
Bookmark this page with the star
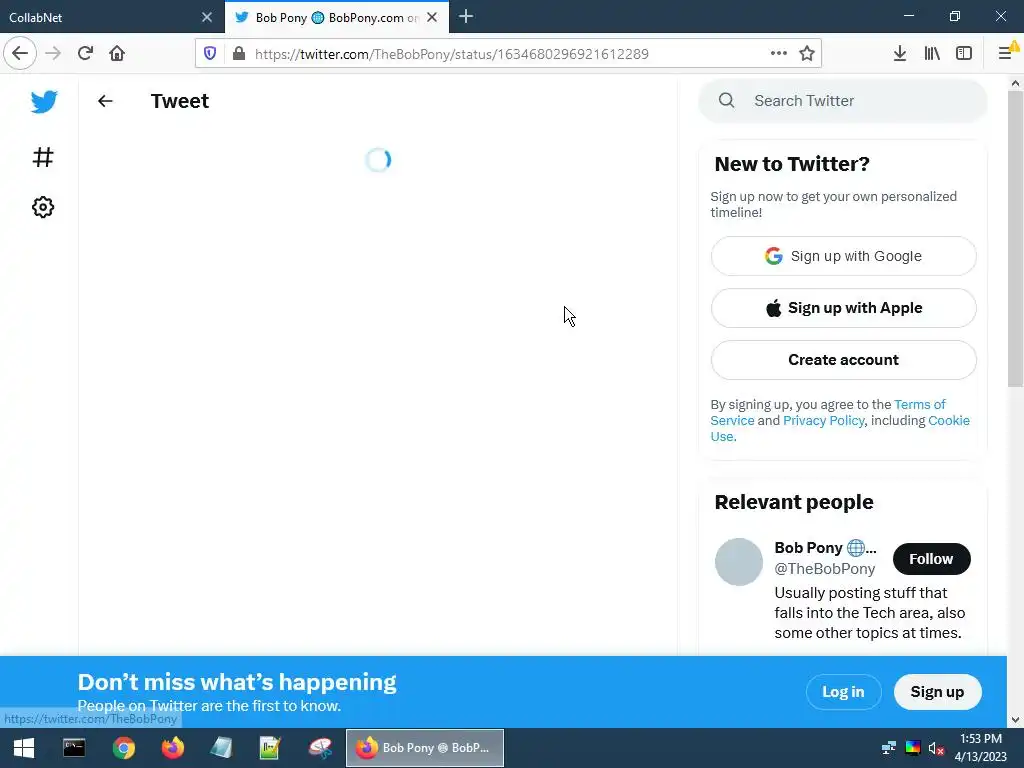[x=807, y=54]
